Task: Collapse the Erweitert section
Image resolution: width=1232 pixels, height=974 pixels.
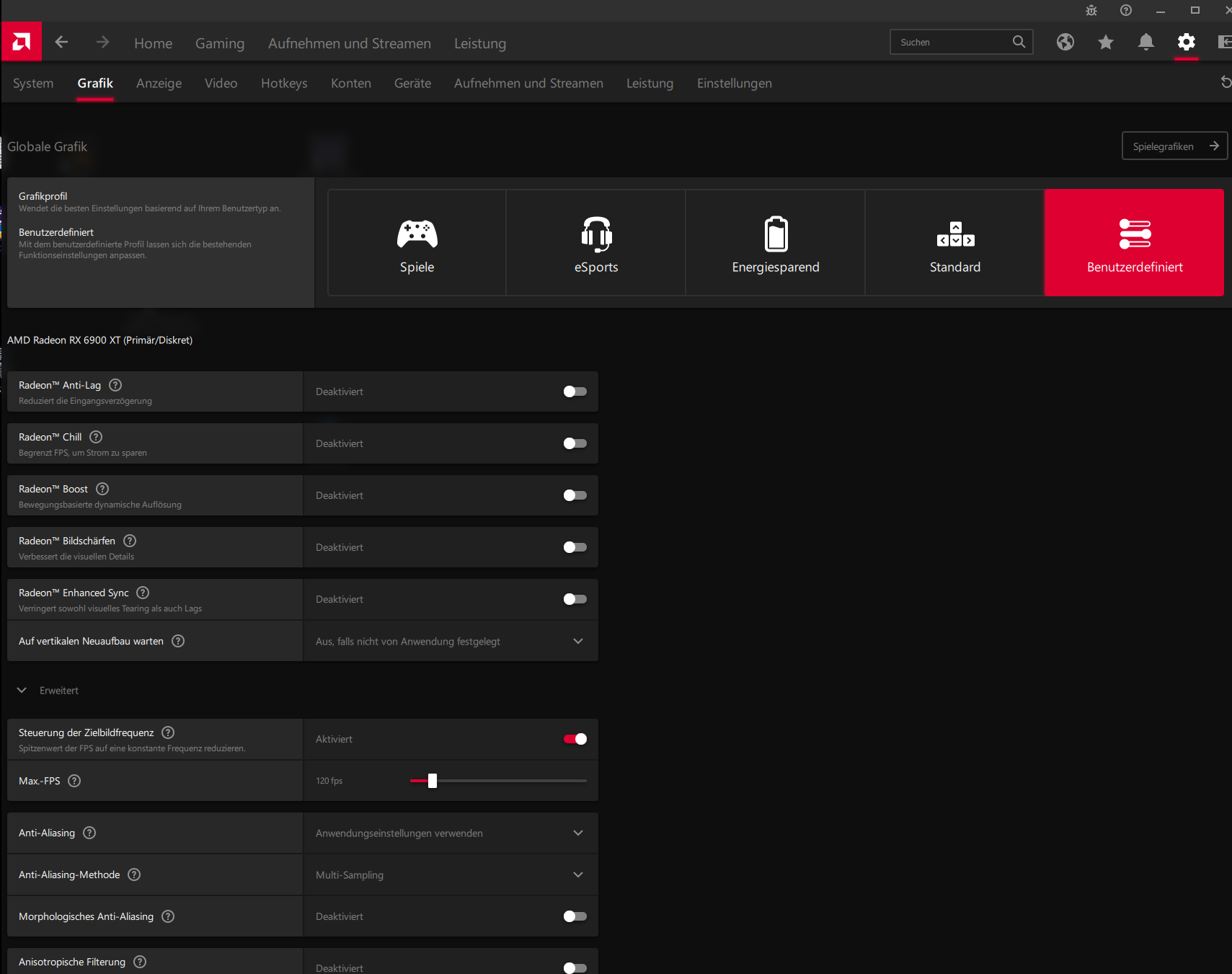Action: point(22,690)
